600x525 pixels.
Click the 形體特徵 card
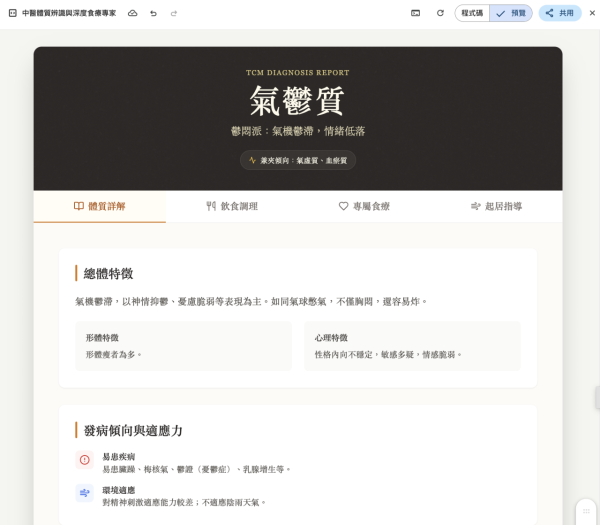[183, 346]
